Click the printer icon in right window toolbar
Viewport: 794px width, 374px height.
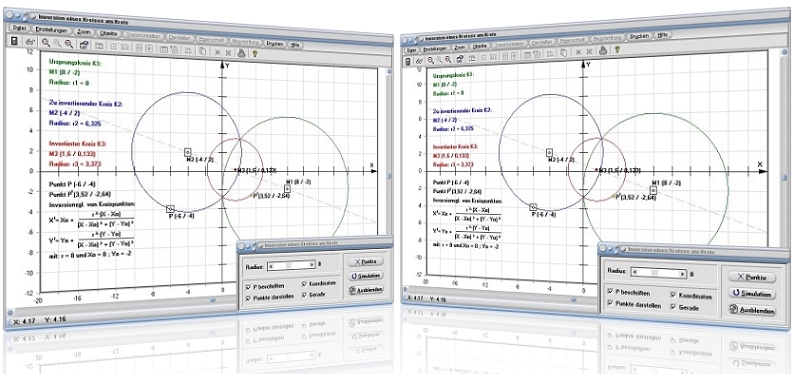603,50
